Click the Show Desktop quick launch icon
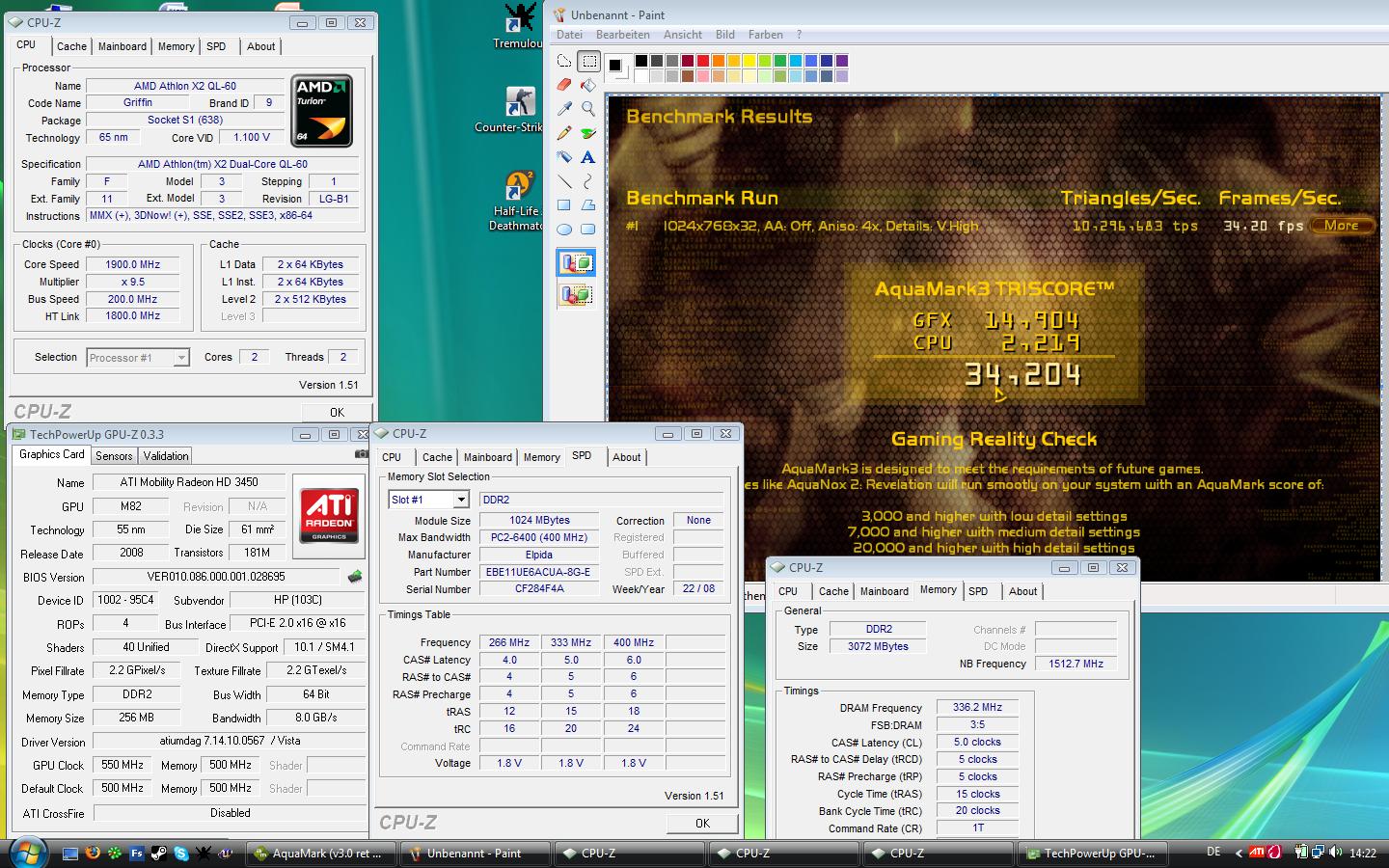Viewport: 1389px width, 868px height. pos(70,853)
